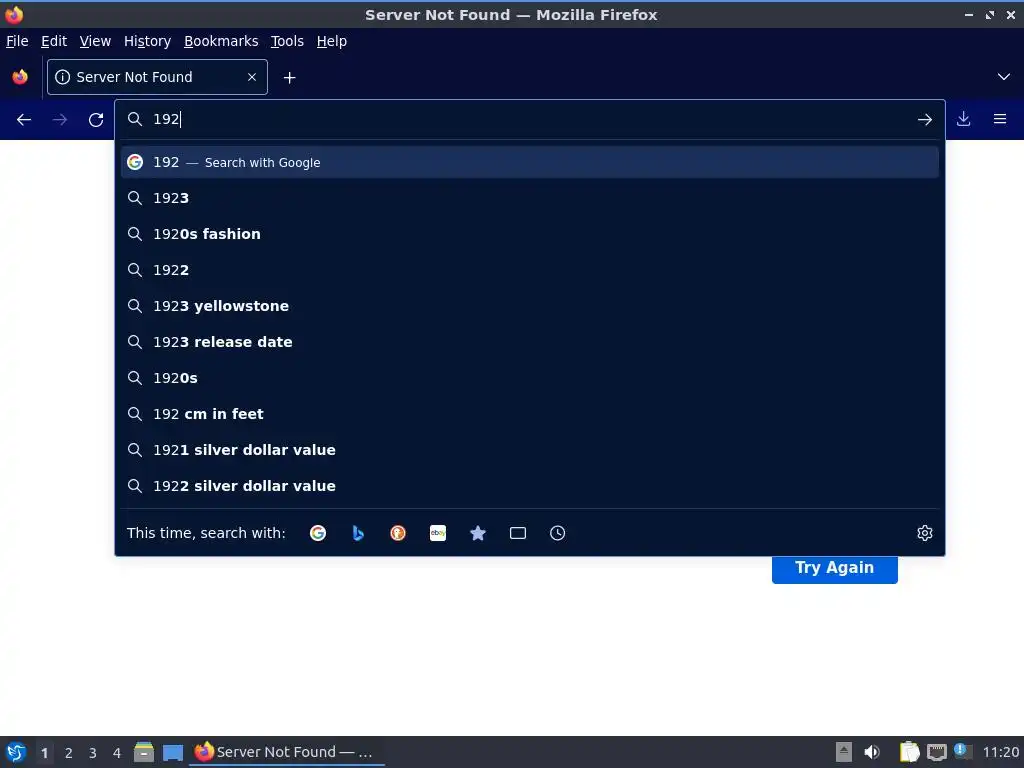
Task: Search in open Tabs icon
Action: [518, 533]
